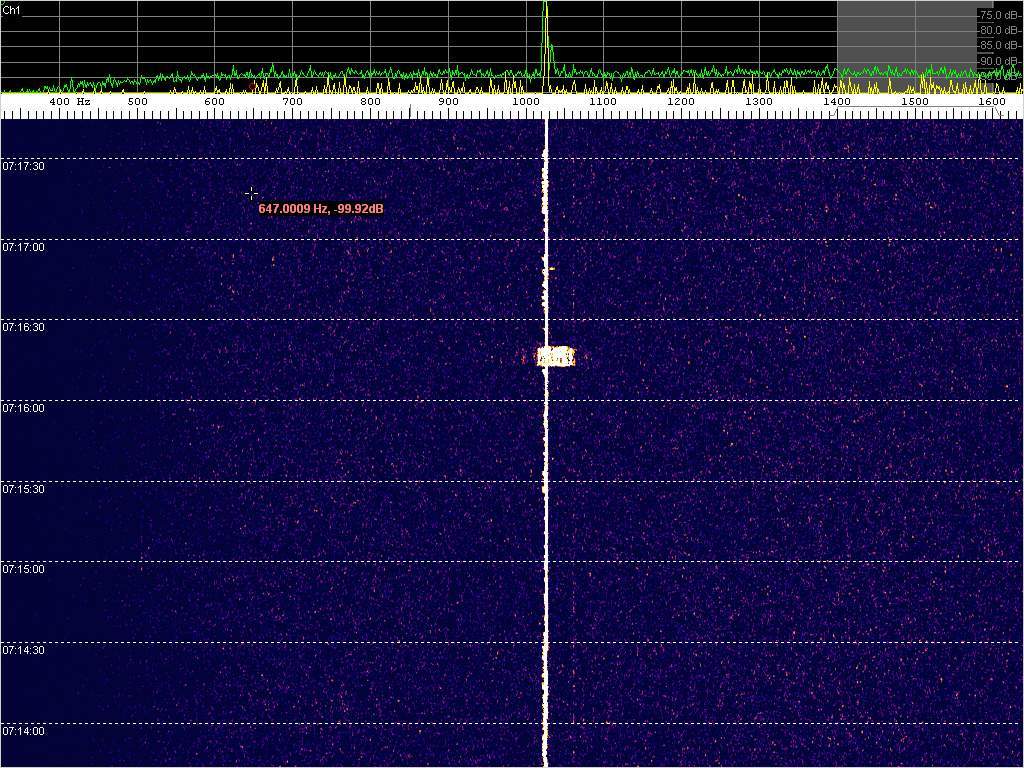Click the small blip beside the carrier line
The image size is (1024, 768).
549,269
